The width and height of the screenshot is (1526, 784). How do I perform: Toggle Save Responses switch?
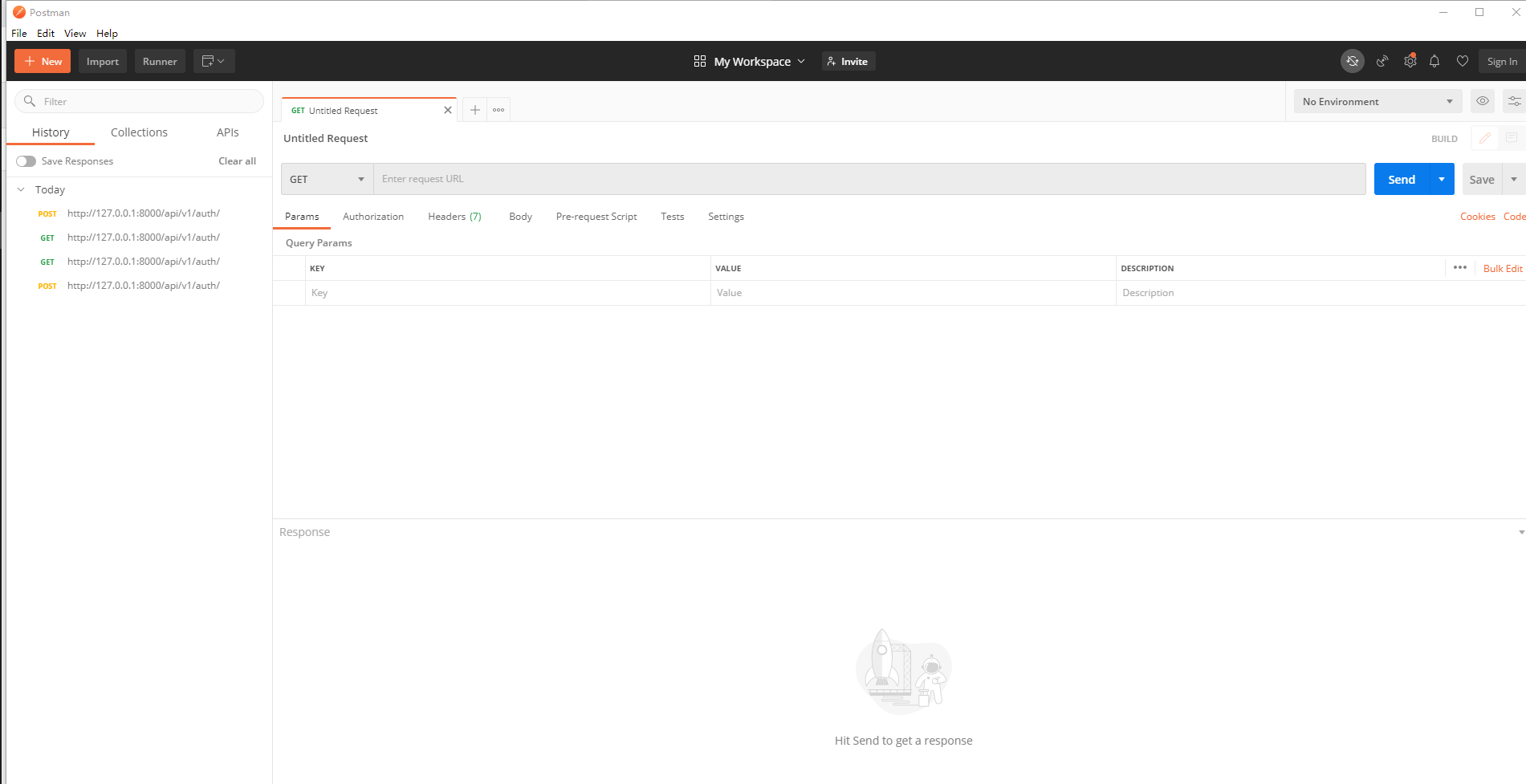(26, 161)
